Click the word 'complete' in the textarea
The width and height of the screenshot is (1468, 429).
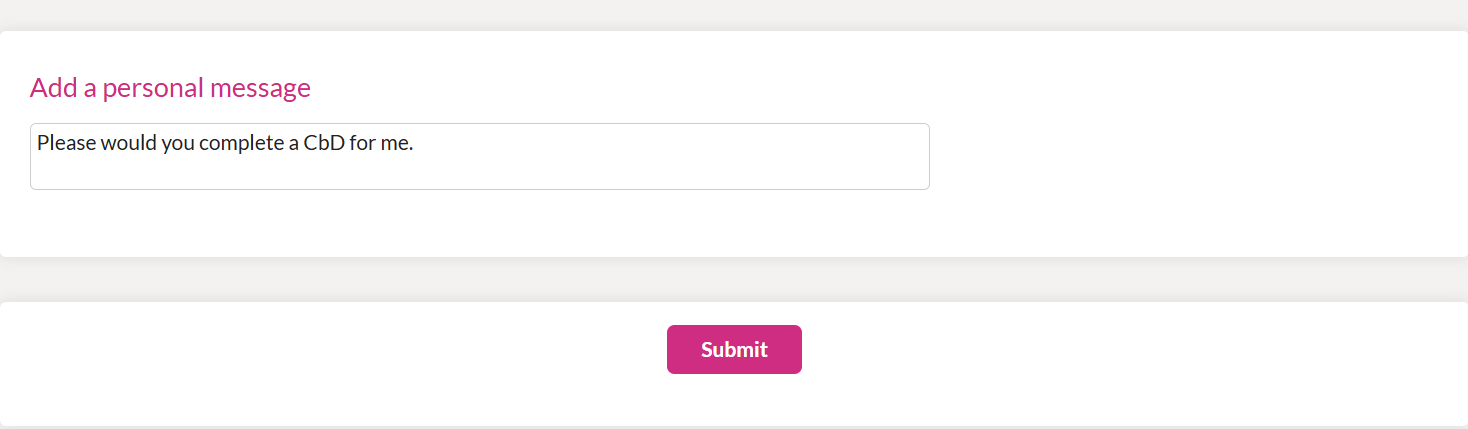click(x=241, y=143)
